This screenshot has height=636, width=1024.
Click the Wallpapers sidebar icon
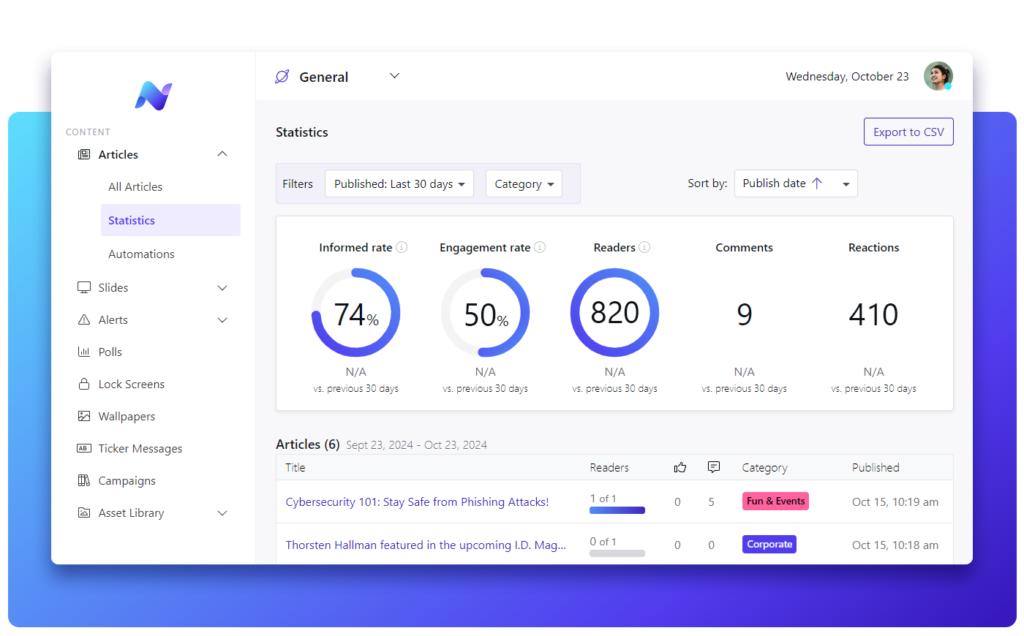click(x=82, y=416)
